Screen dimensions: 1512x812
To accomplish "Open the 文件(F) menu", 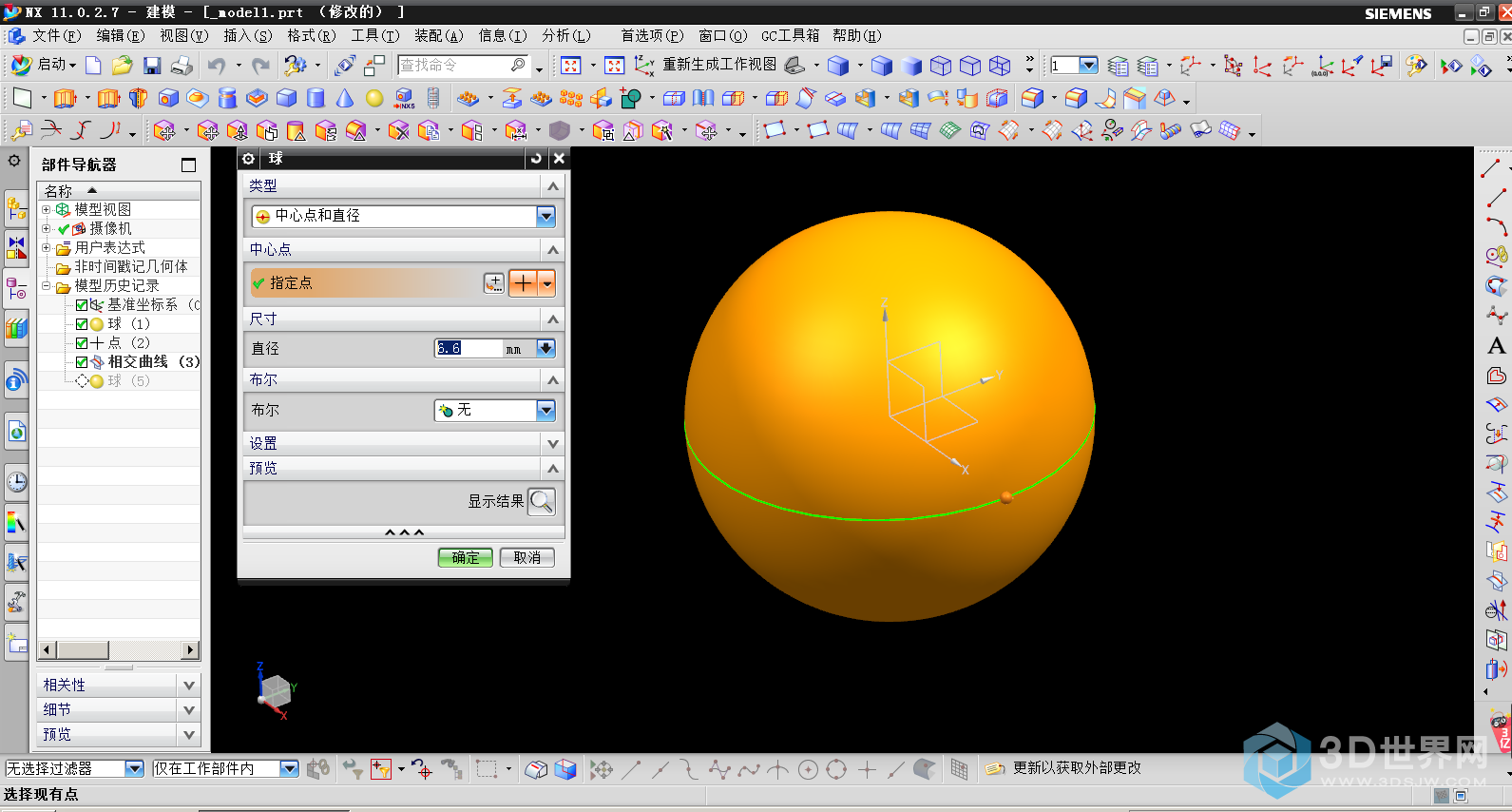I will (x=57, y=36).
